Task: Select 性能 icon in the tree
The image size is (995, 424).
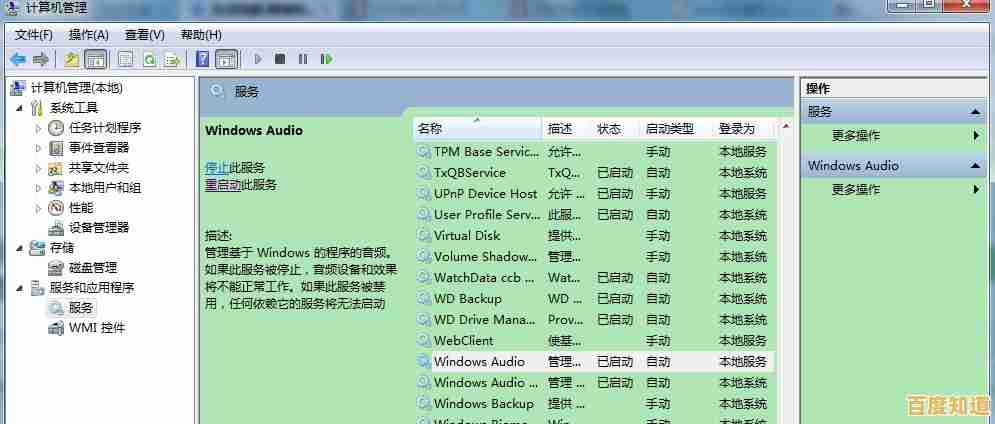Action: (56, 208)
